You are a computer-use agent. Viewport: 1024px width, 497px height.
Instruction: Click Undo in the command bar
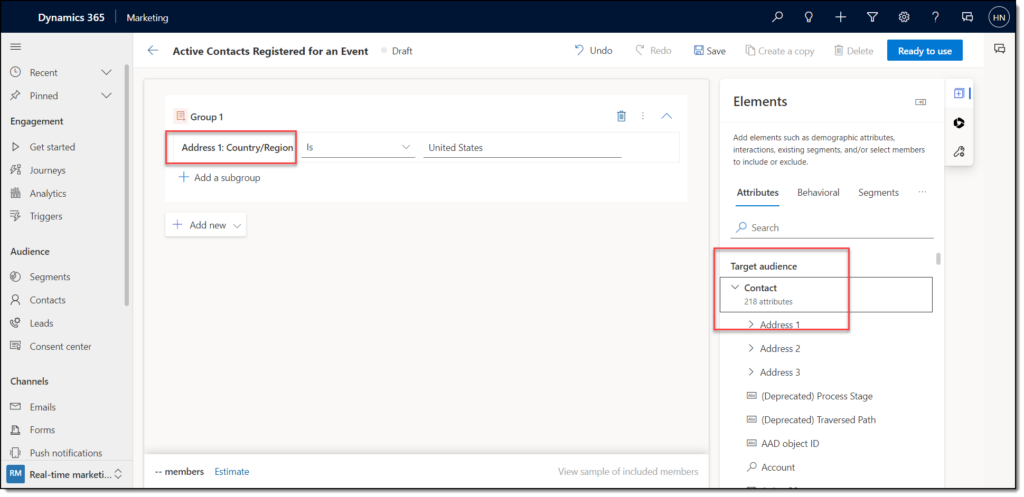pos(593,50)
